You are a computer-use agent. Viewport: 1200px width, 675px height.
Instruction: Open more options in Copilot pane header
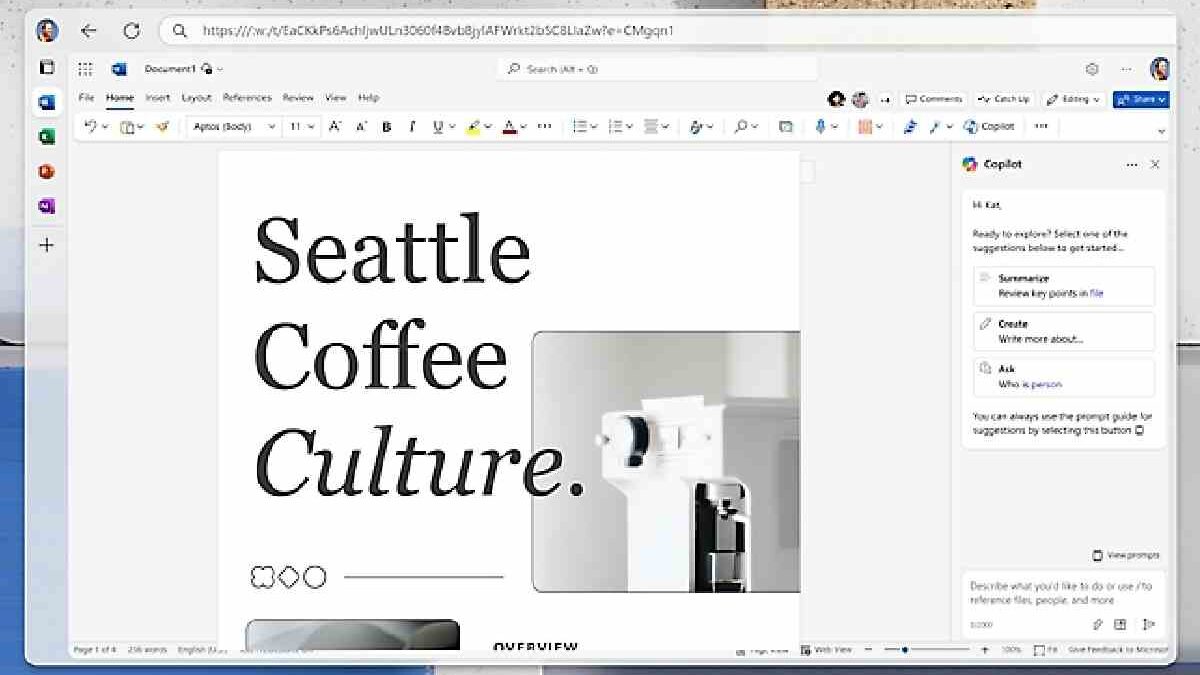[1132, 164]
